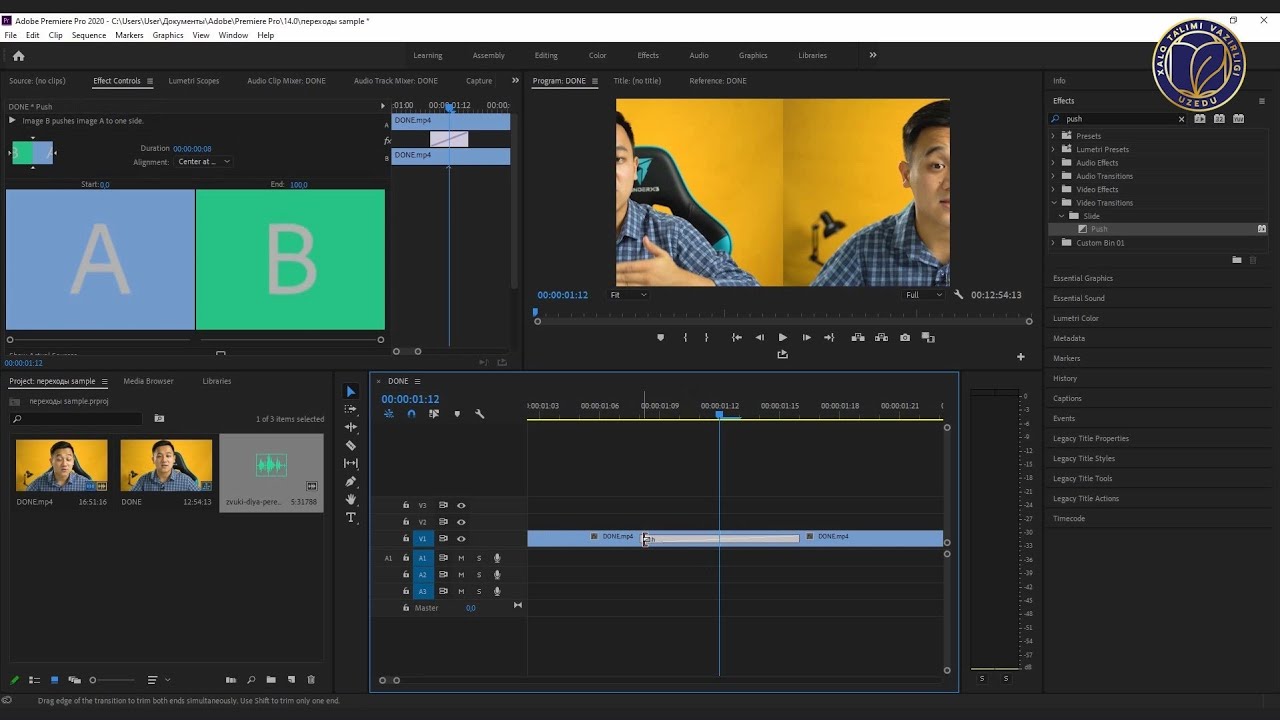1280x720 pixels.
Task: Toggle Snap in timeline
Action: point(411,414)
